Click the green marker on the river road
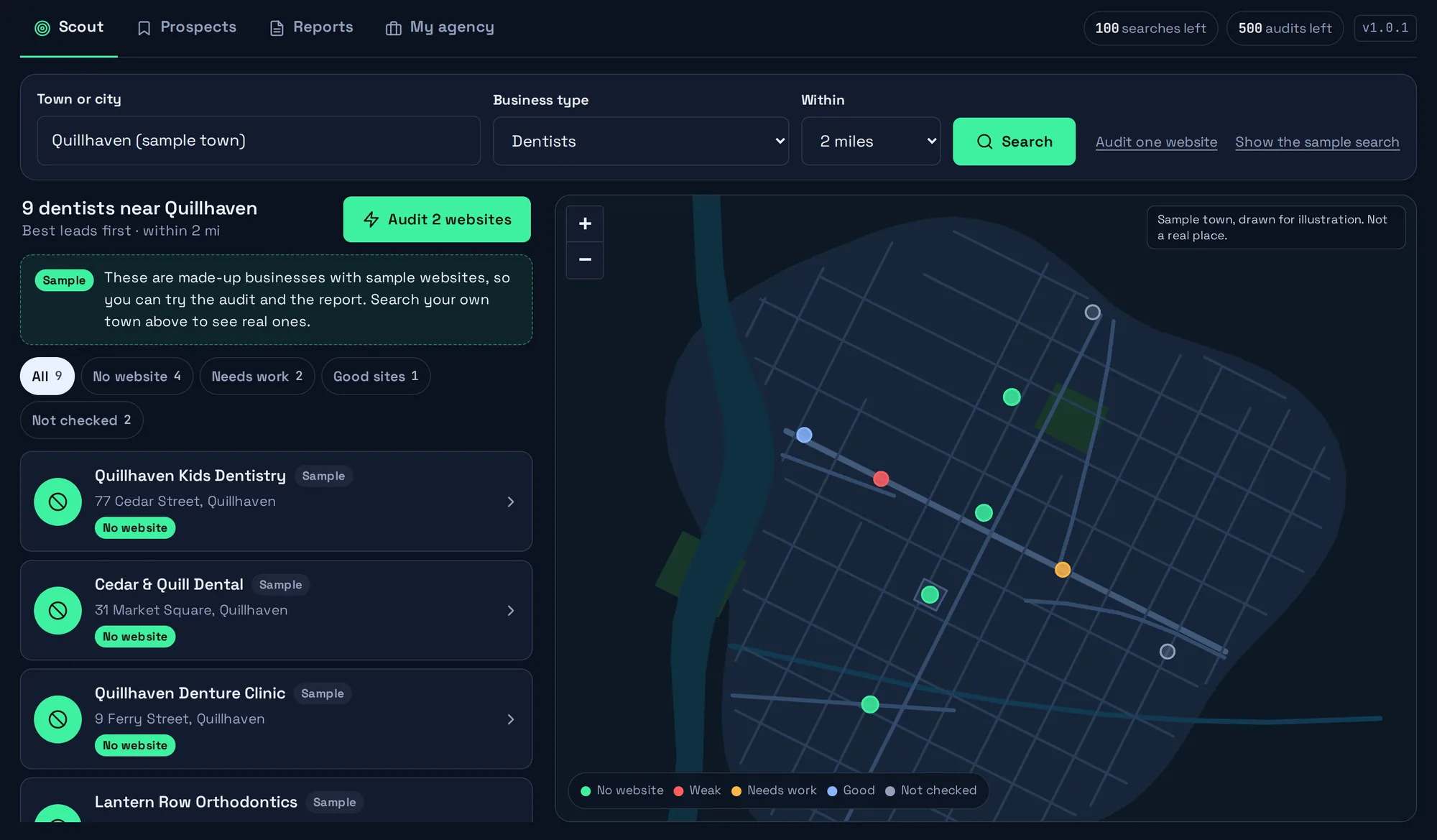1437x840 pixels. pyautogui.click(x=870, y=704)
